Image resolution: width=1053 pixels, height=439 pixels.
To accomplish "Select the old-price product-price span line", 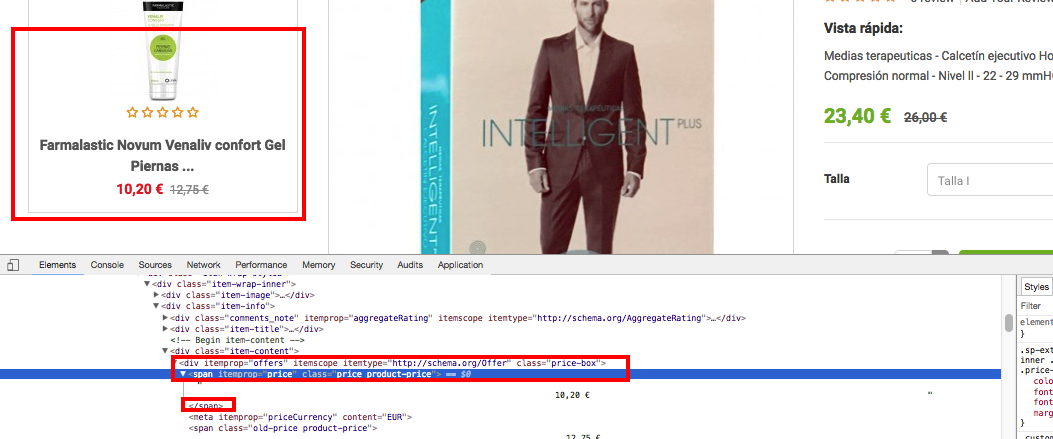I will point(282,428).
